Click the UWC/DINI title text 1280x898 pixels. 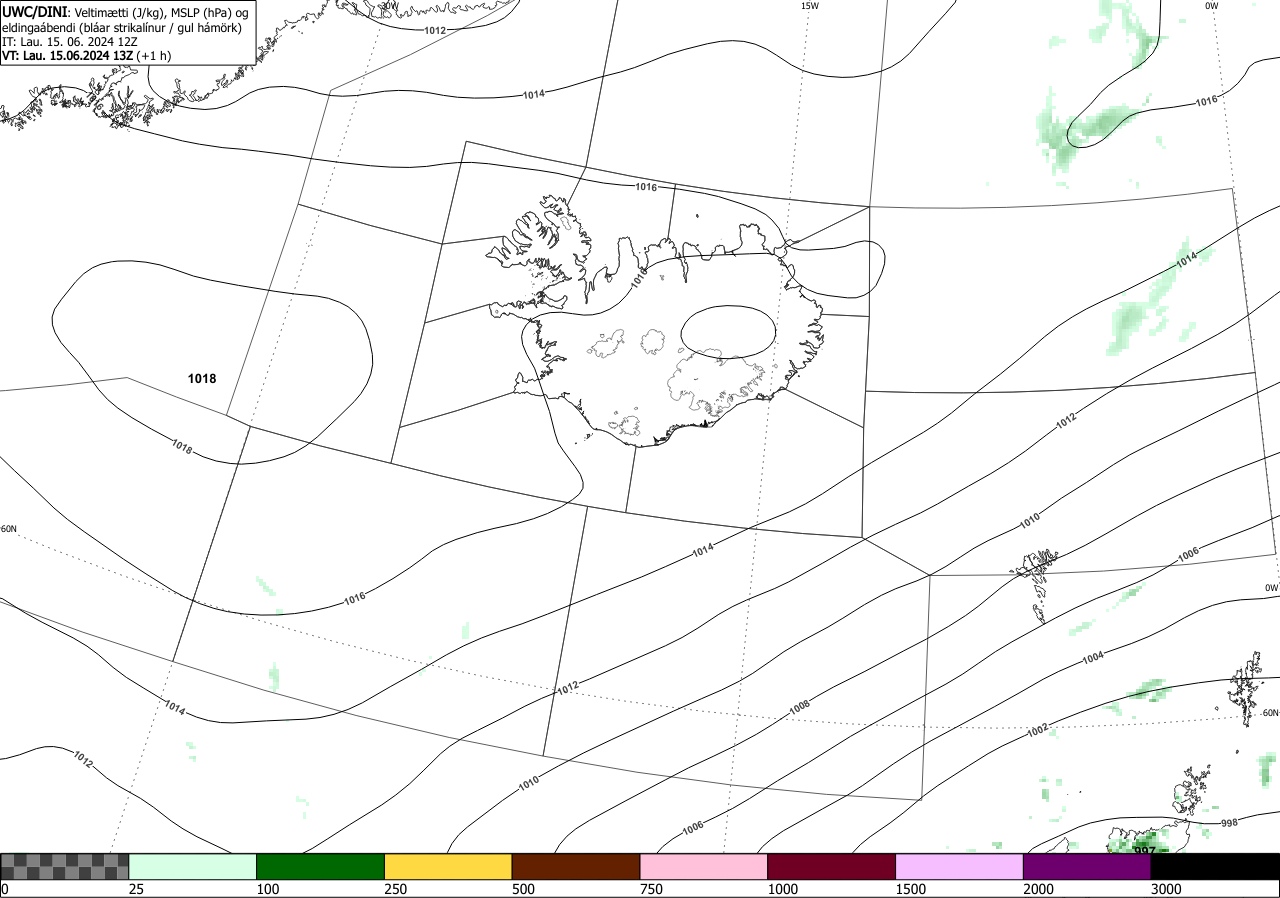34,12
